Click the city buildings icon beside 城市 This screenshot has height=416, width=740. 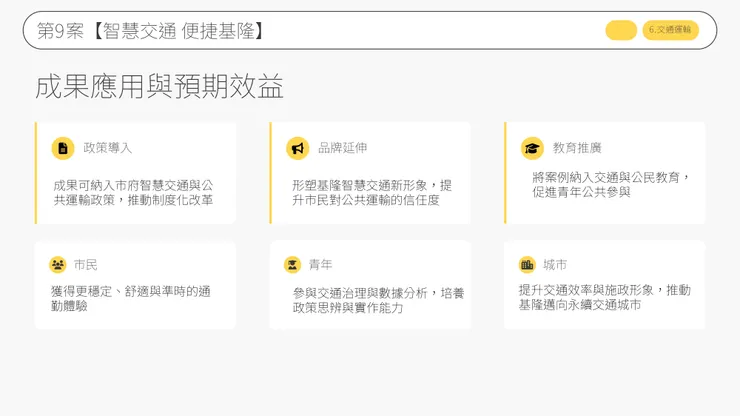(527, 264)
